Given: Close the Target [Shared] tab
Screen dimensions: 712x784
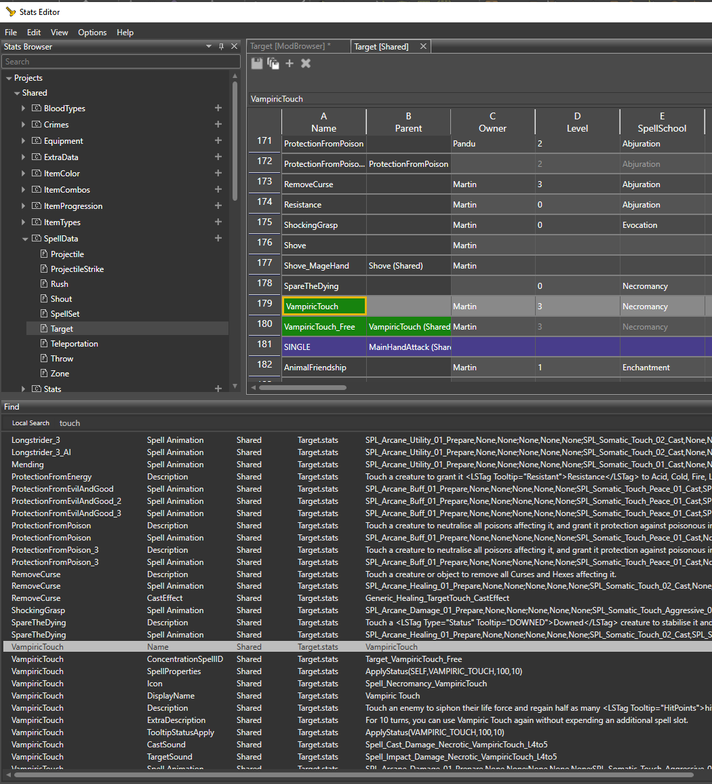Looking at the screenshot, I should tap(423, 46).
